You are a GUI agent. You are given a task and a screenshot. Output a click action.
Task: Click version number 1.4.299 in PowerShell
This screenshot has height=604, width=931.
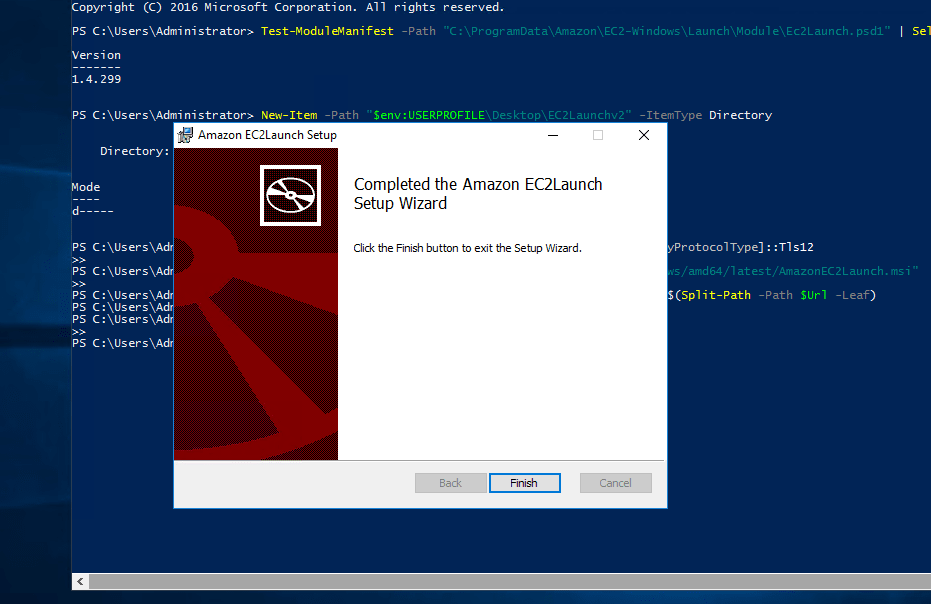96,79
